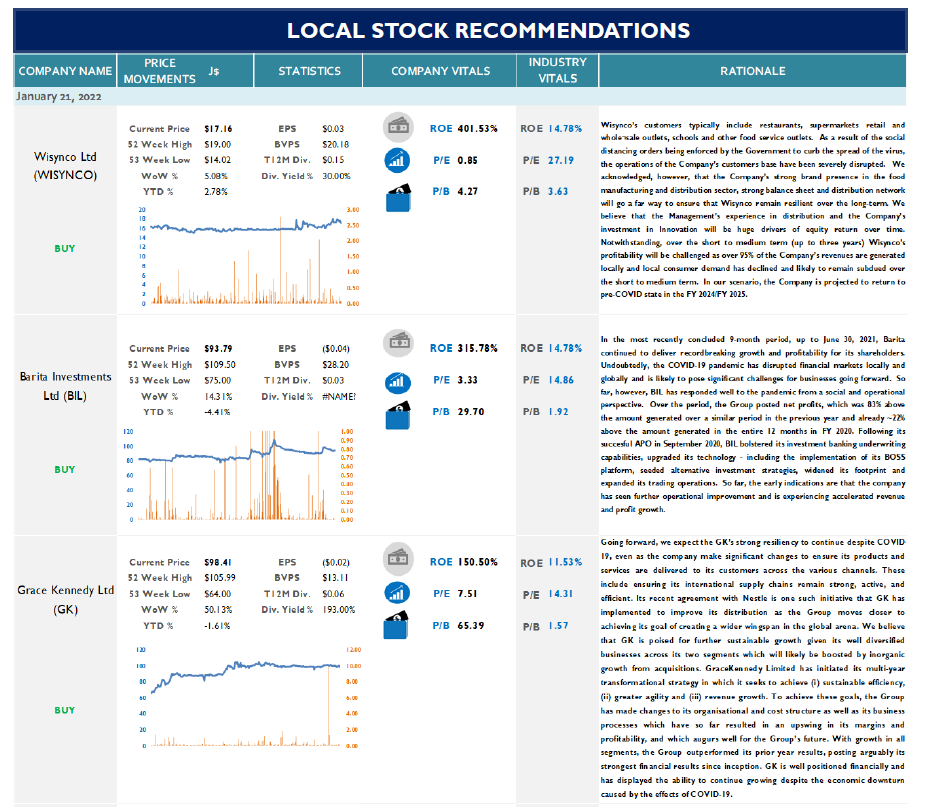Select the RATIONALE column header
The image size is (934, 807).
(x=752, y=71)
